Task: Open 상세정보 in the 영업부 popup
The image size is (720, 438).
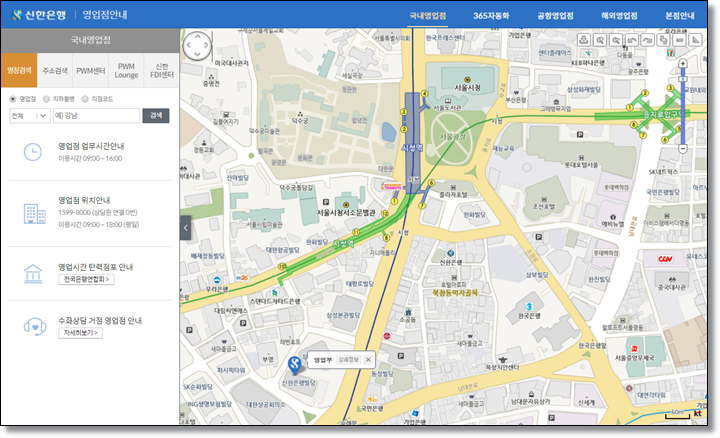Action: pyautogui.click(x=349, y=360)
